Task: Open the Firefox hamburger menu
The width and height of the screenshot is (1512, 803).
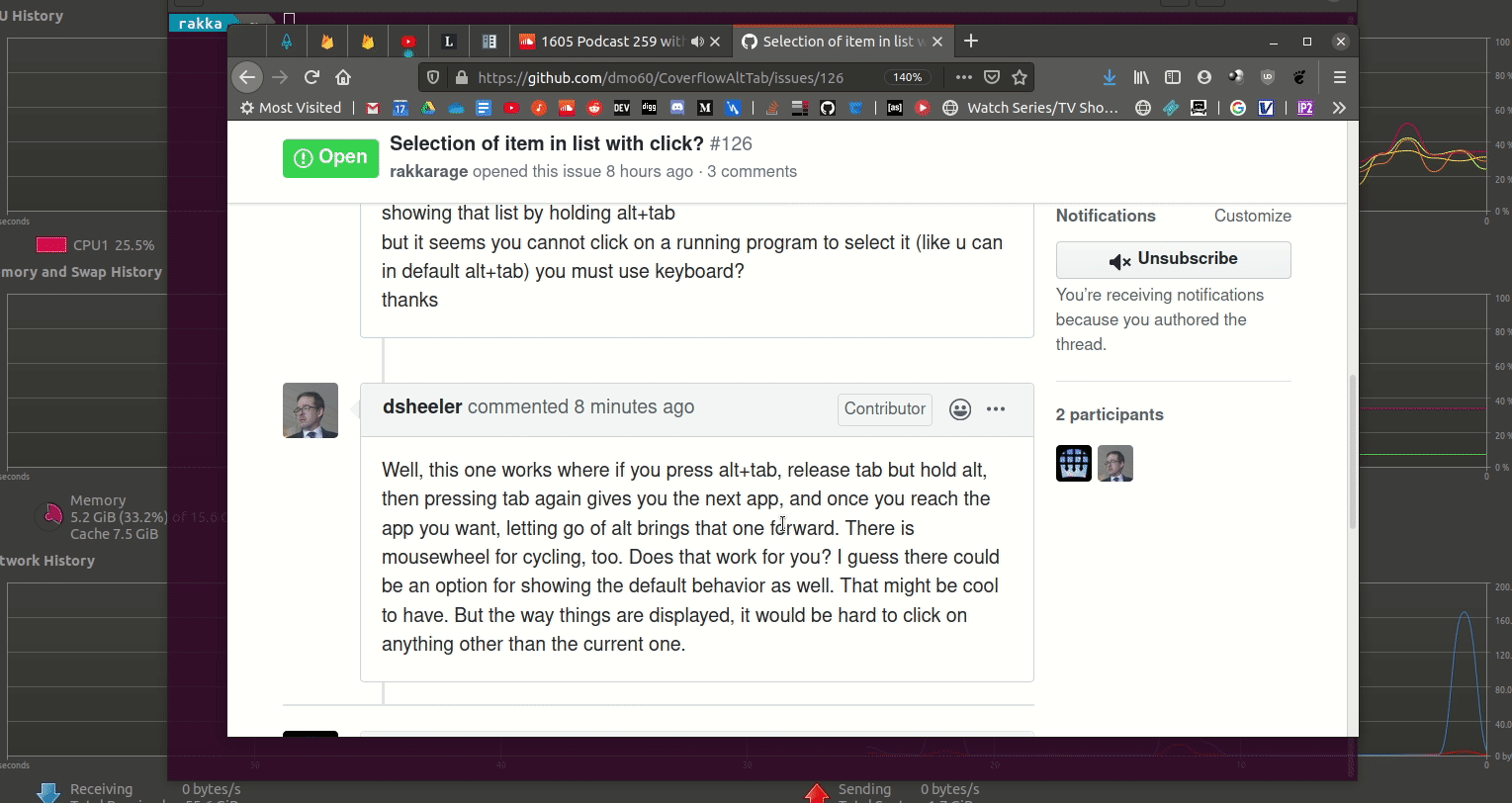Action: (x=1340, y=77)
